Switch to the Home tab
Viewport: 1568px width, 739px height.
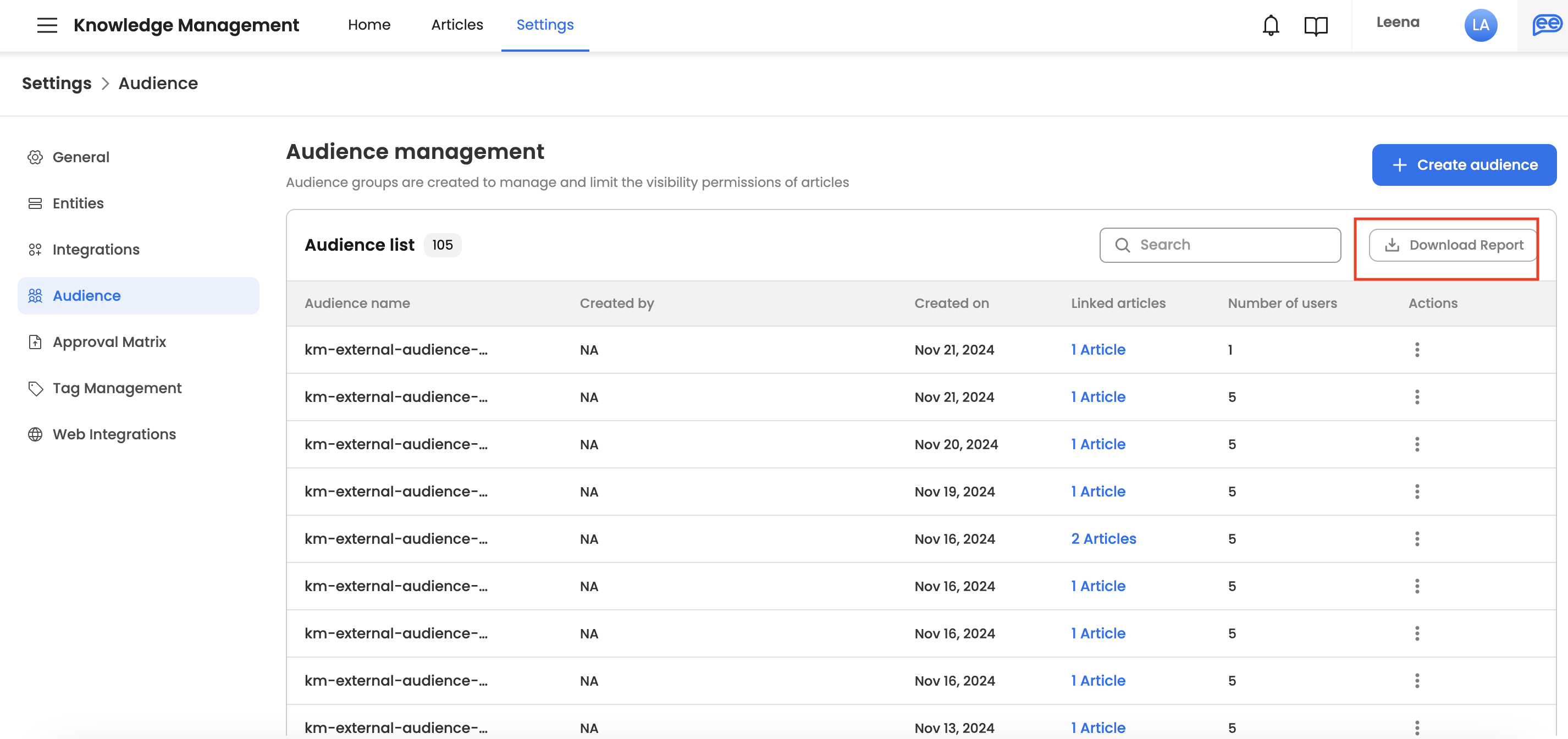(x=369, y=25)
